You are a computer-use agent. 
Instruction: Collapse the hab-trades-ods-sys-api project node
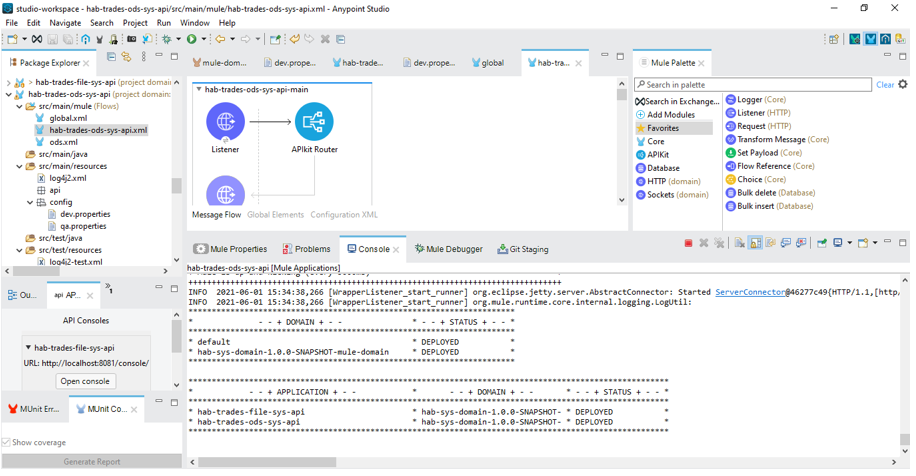click(x=9, y=94)
